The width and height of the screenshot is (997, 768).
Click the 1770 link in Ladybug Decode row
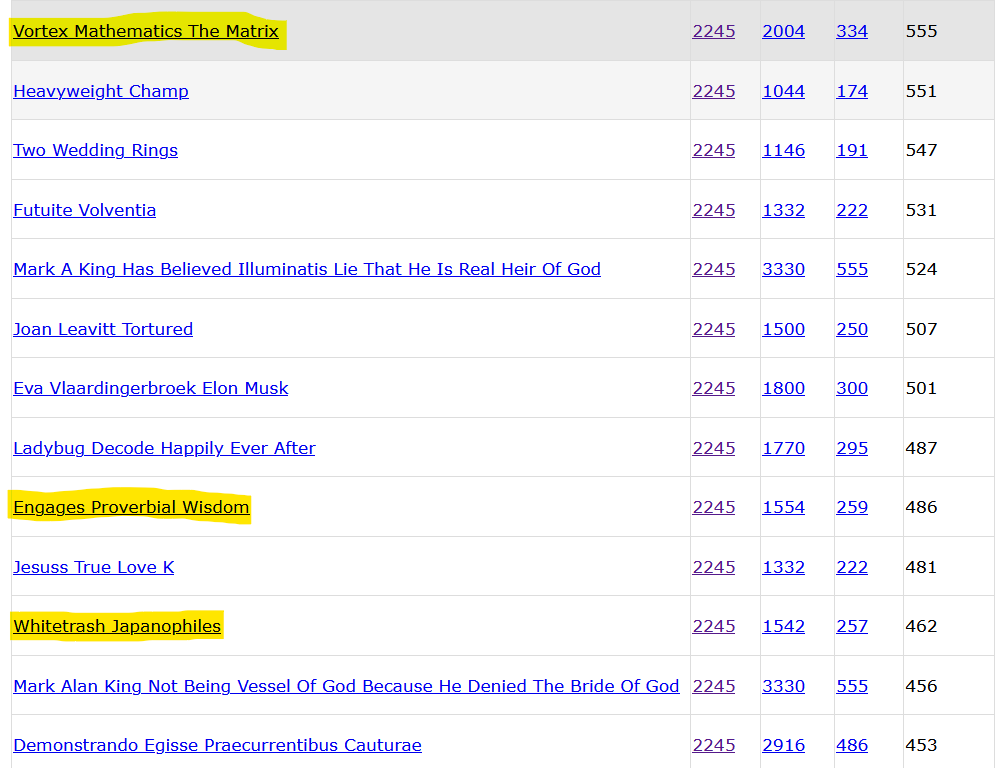(x=783, y=448)
